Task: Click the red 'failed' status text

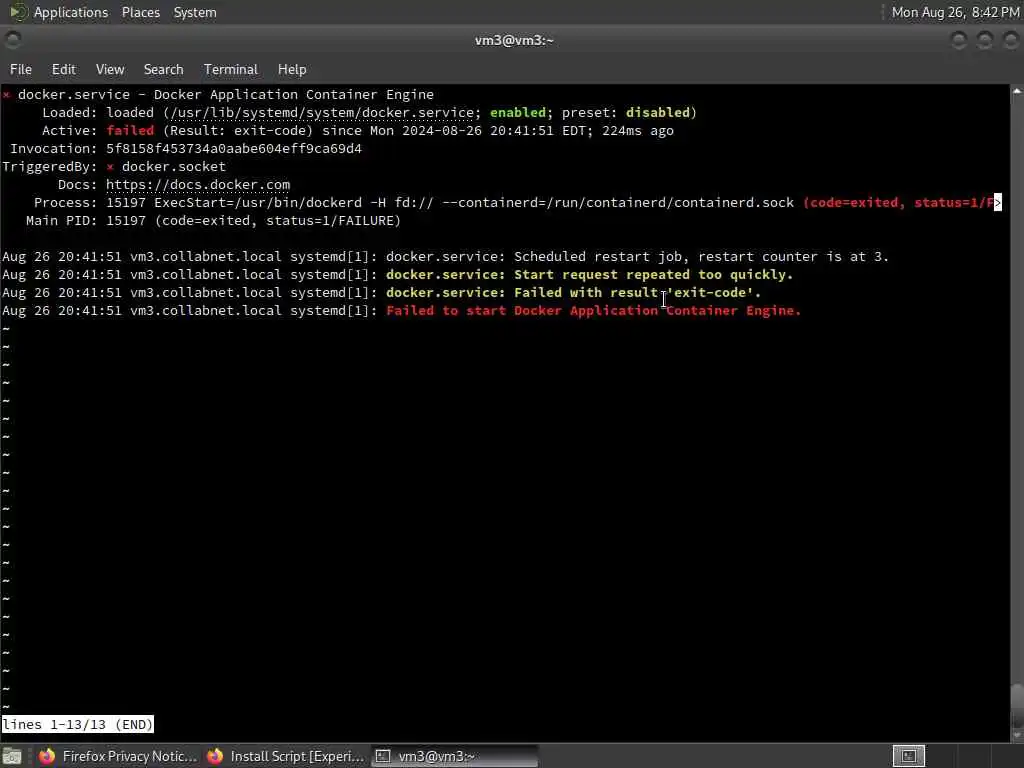Action: 130,131
